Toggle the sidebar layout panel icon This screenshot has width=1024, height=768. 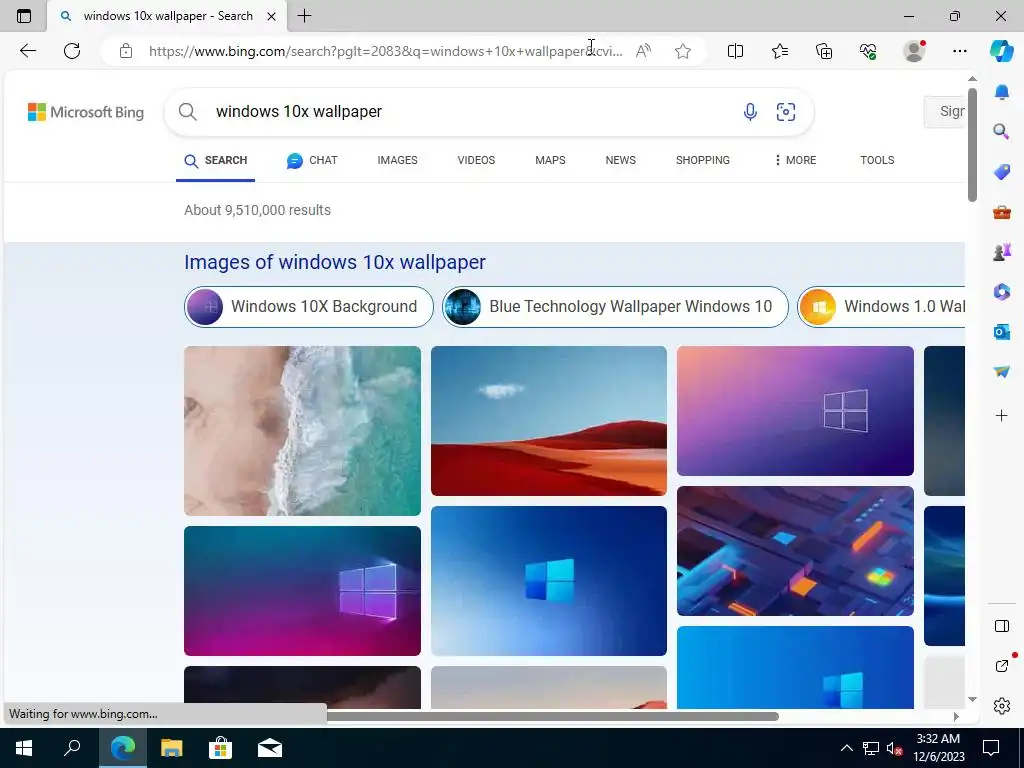click(x=1001, y=626)
